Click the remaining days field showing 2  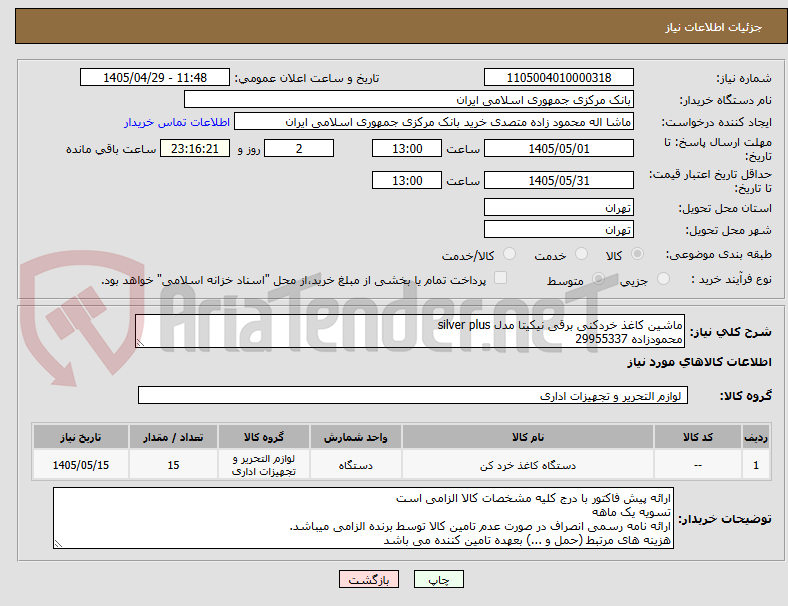coord(299,149)
